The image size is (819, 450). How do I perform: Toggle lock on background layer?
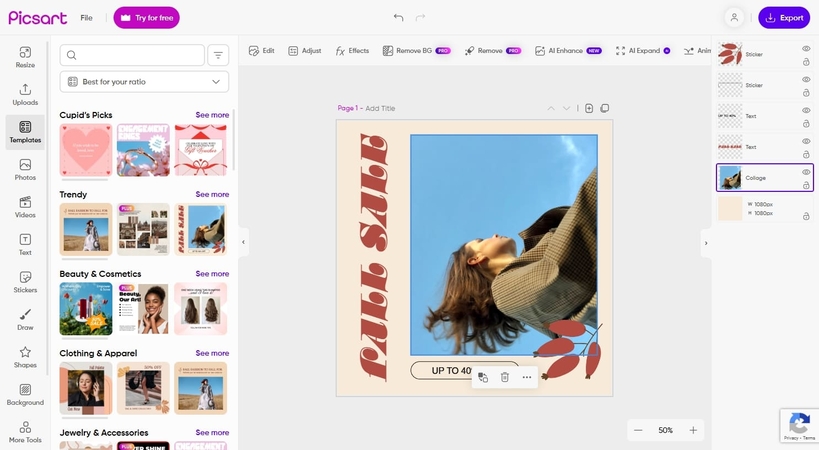point(806,216)
